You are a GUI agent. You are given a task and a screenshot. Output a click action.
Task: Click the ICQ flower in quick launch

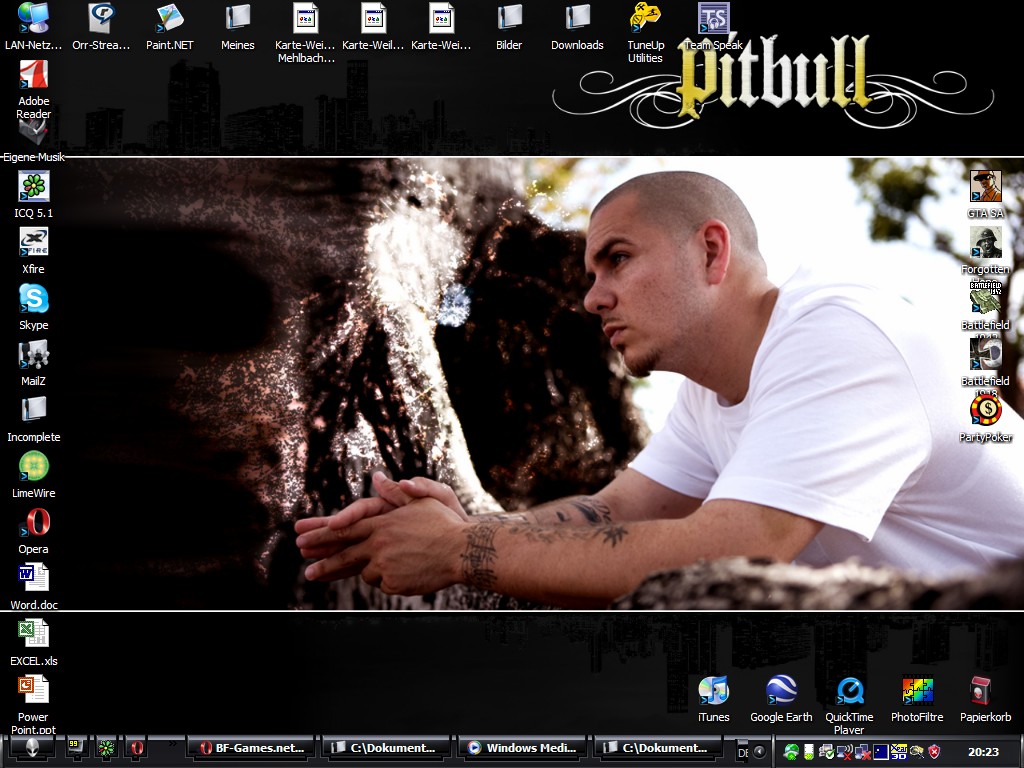pyautogui.click(x=106, y=748)
